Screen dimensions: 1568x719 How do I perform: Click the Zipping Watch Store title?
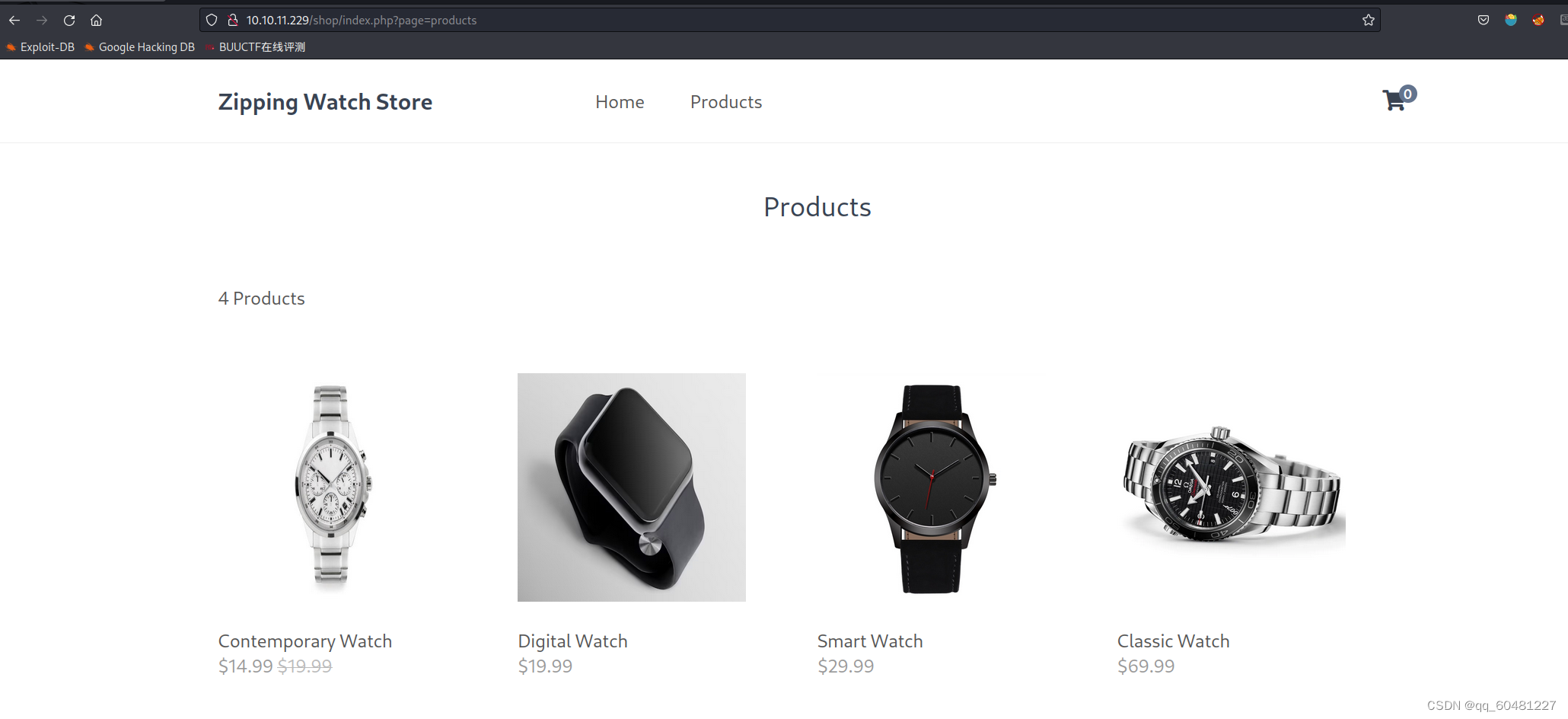(x=325, y=102)
